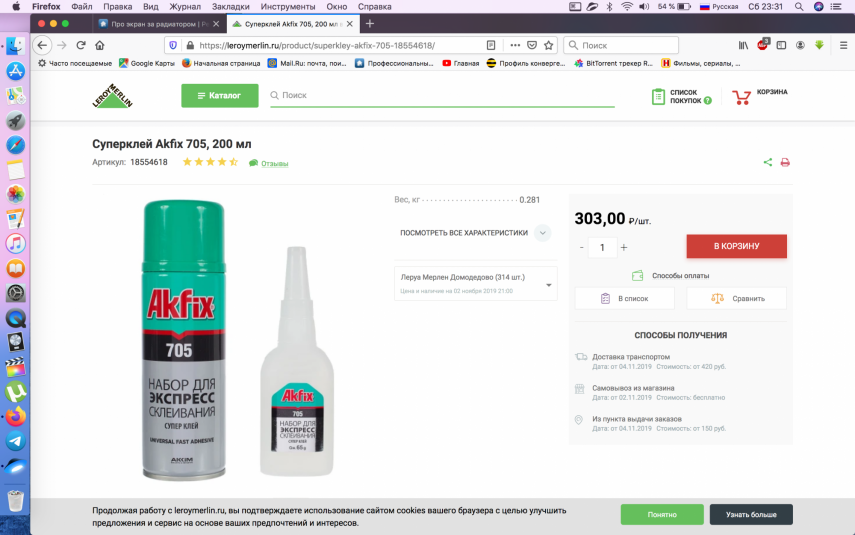Click the В корзину button

click(736, 246)
